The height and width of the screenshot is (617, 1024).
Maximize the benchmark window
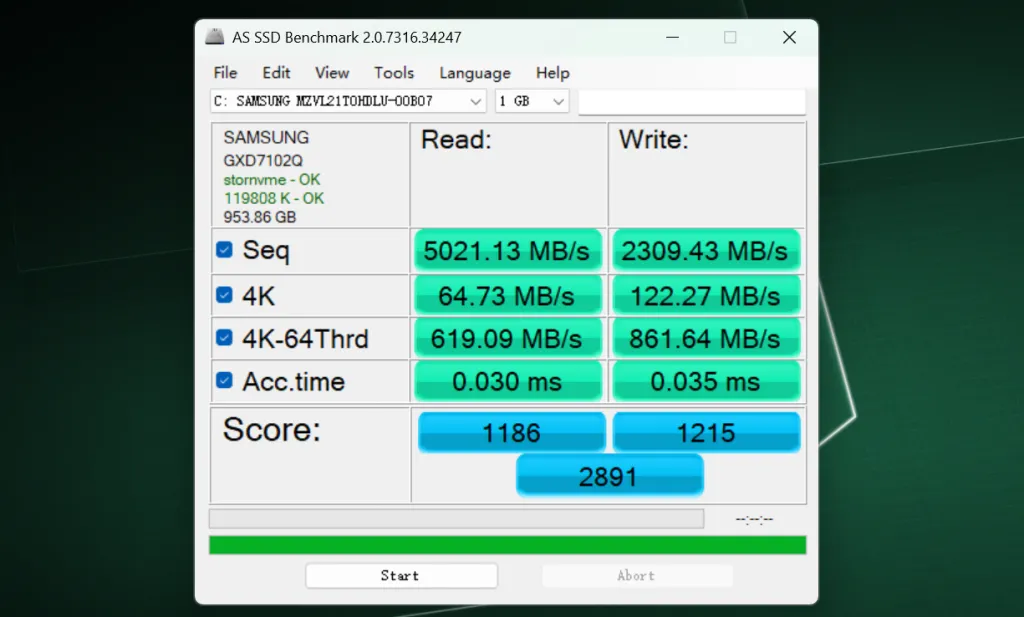(730, 38)
